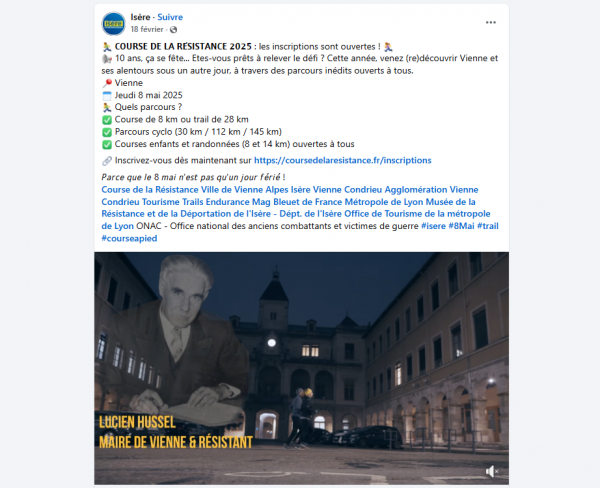Image resolution: width=600 pixels, height=488 pixels.
Task: Open the Bleuet de France tagged page
Action: (308, 202)
